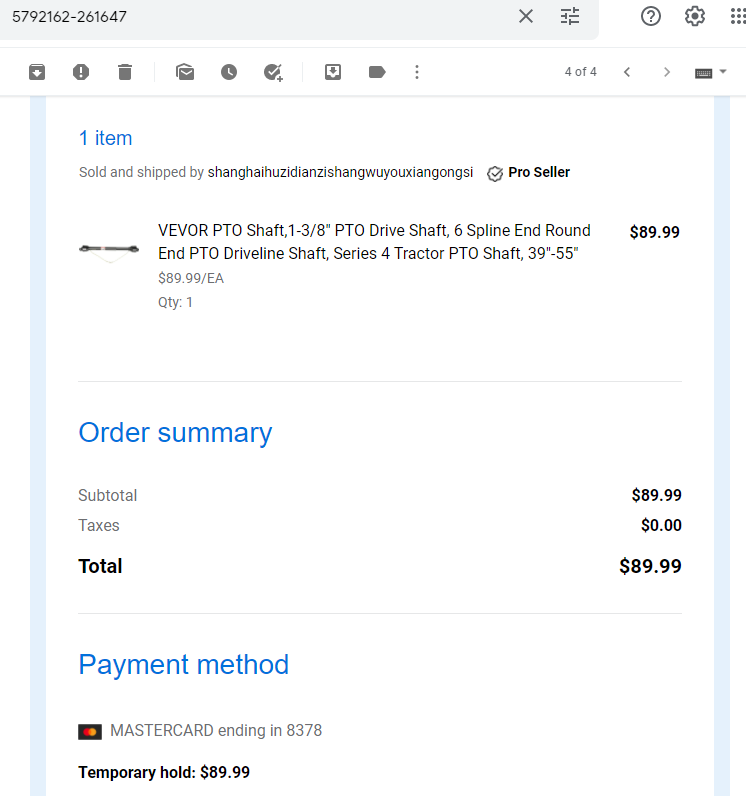Show advanced search options sliders

click(x=570, y=16)
